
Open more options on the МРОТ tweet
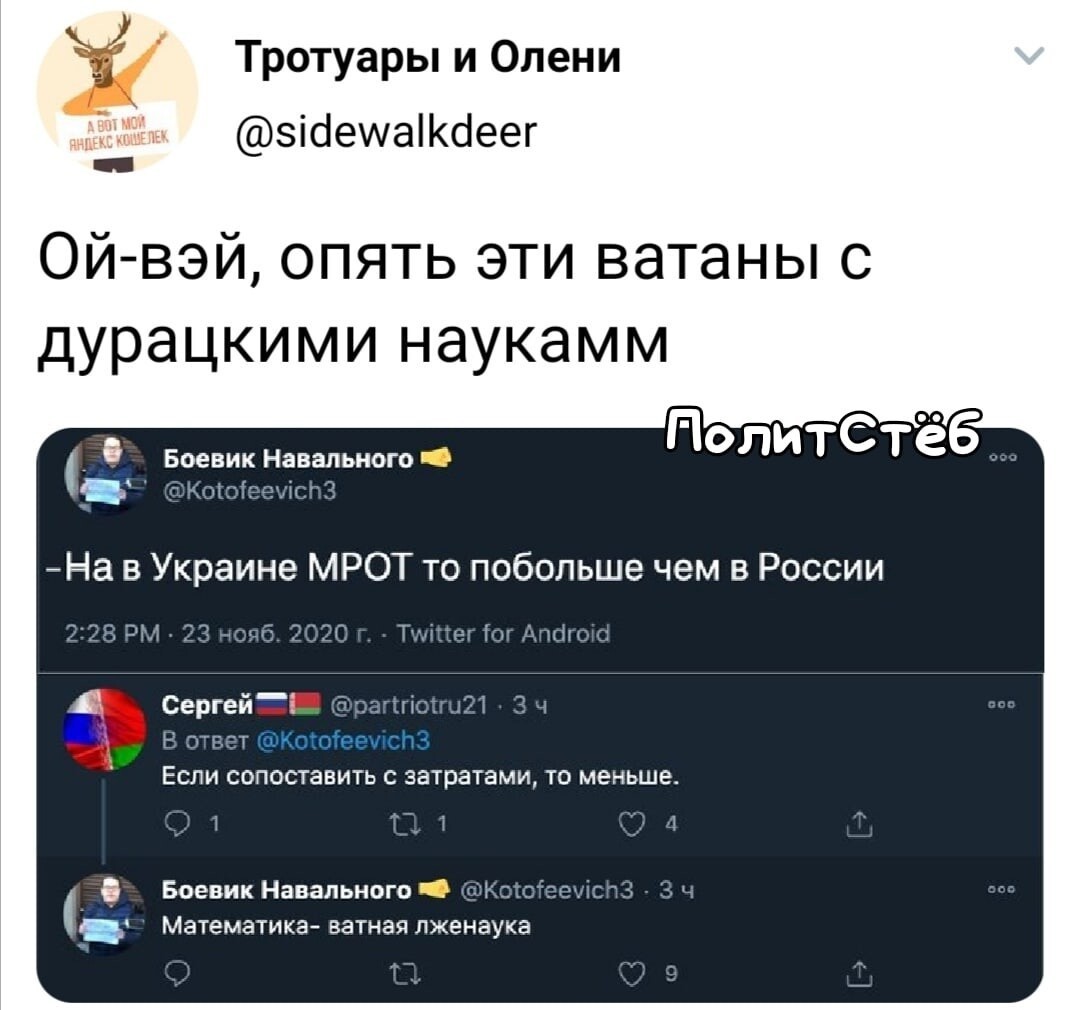pos(1001,457)
